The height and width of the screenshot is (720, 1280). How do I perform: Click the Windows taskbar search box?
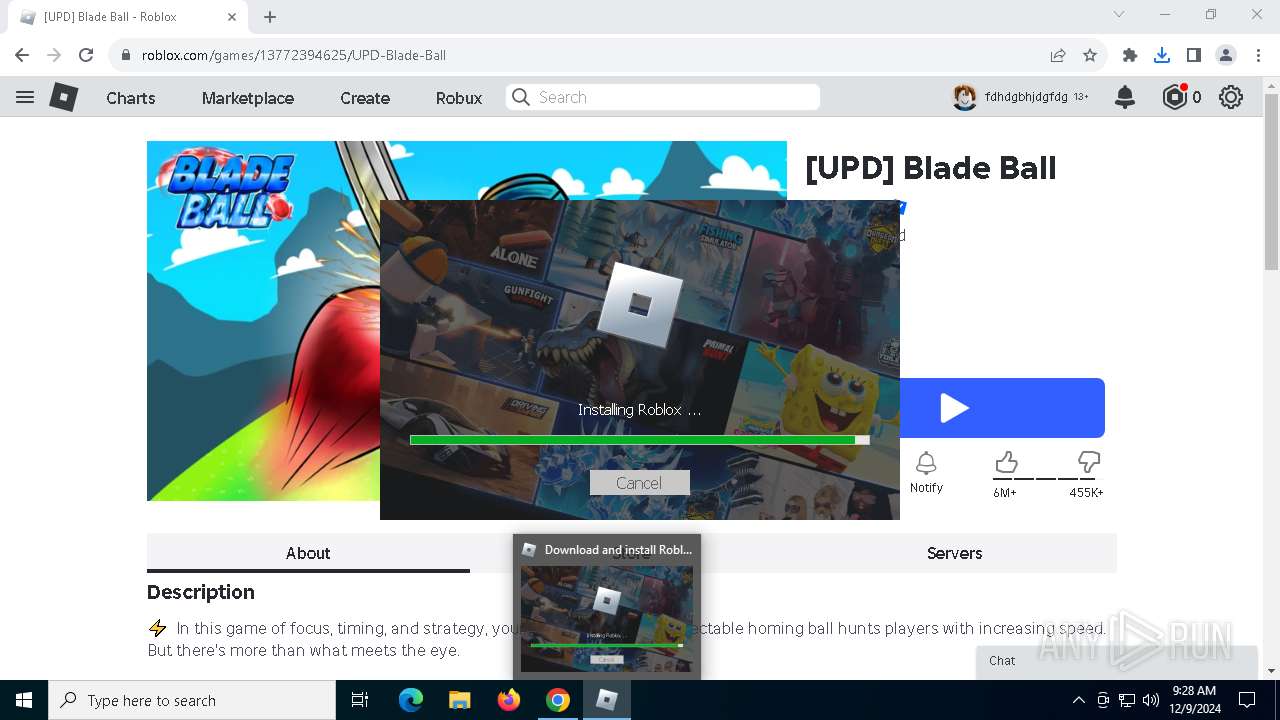pyautogui.click(x=192, y=700)
